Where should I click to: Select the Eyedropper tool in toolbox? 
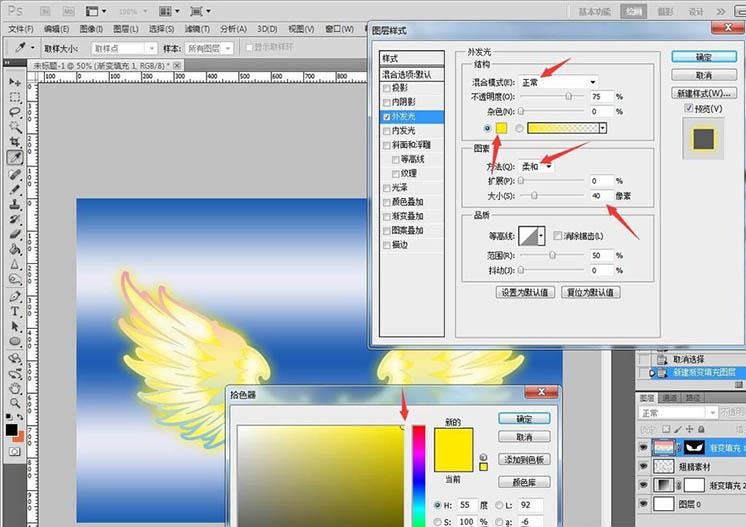click(15, 157)
